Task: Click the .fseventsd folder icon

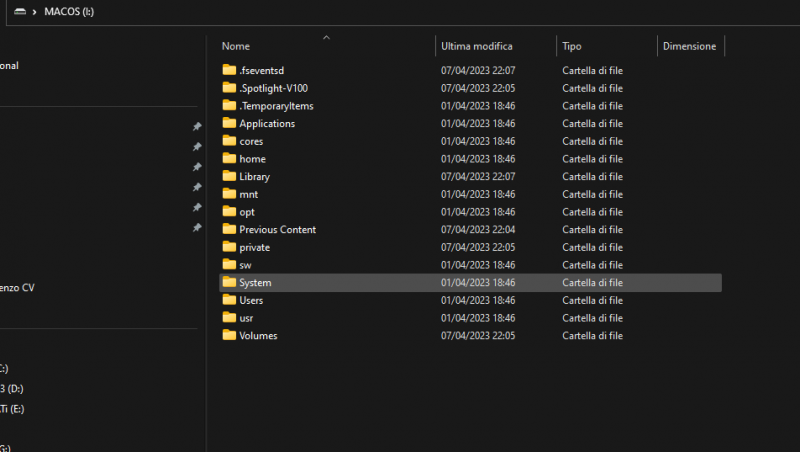Action: pyautogui.click(x=229, y=70)
